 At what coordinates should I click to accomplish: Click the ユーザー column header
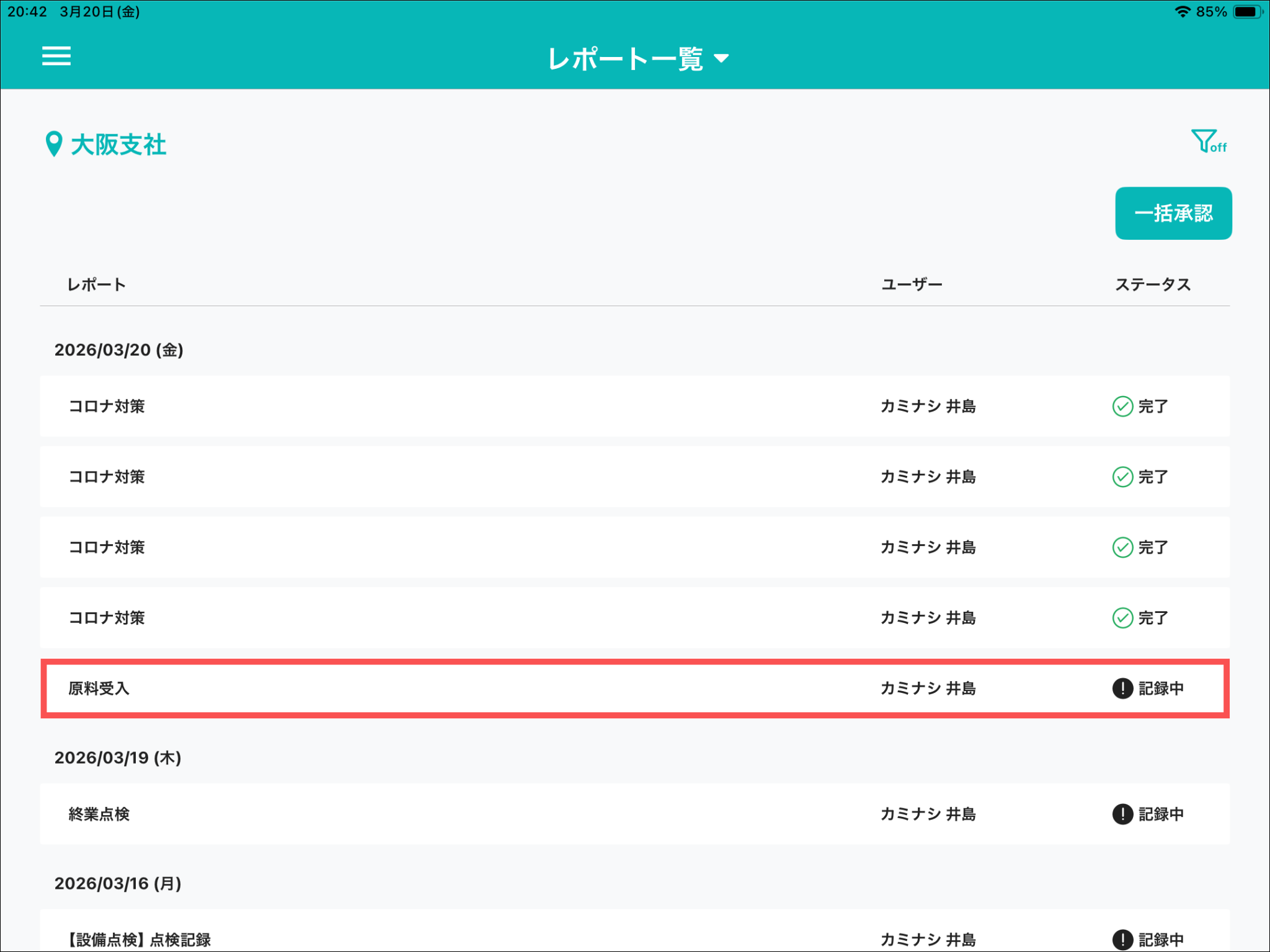coord(912,284)
